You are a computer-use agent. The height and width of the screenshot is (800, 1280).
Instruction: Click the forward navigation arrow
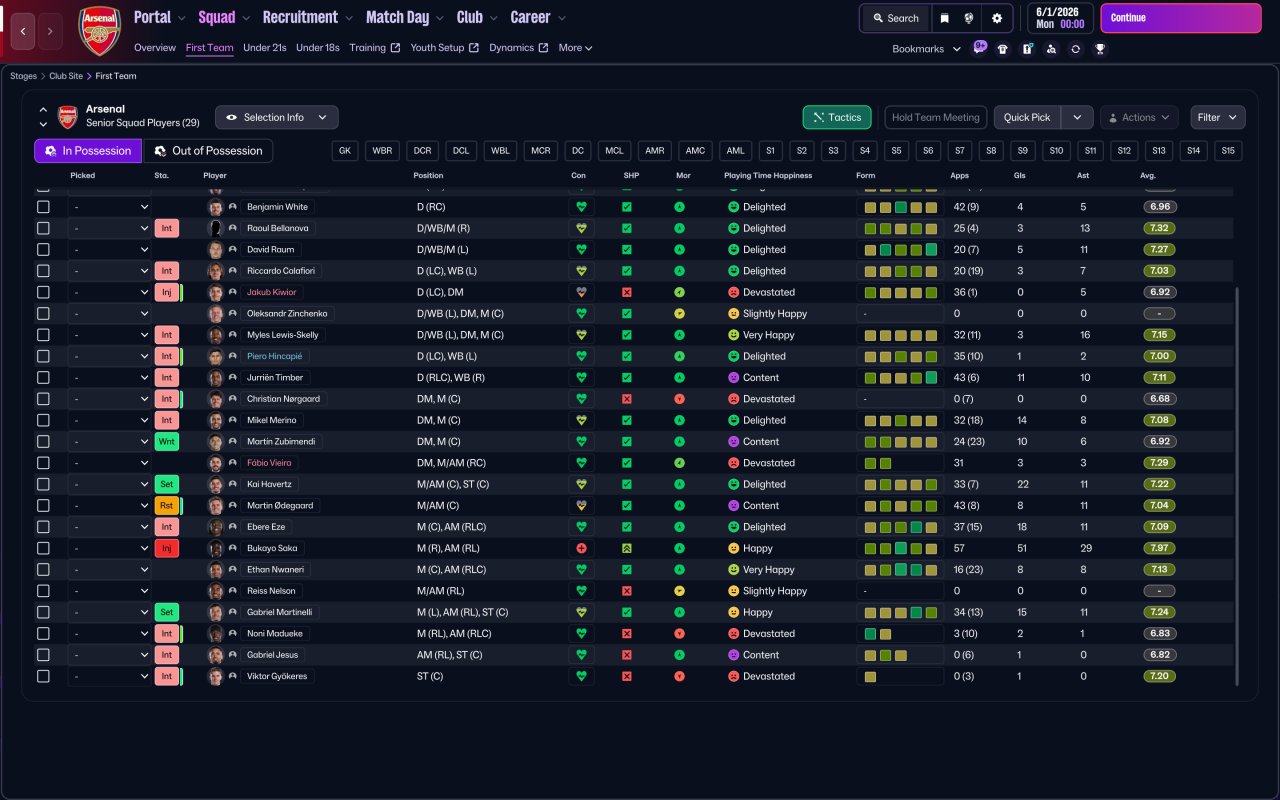tap(50, 31)
